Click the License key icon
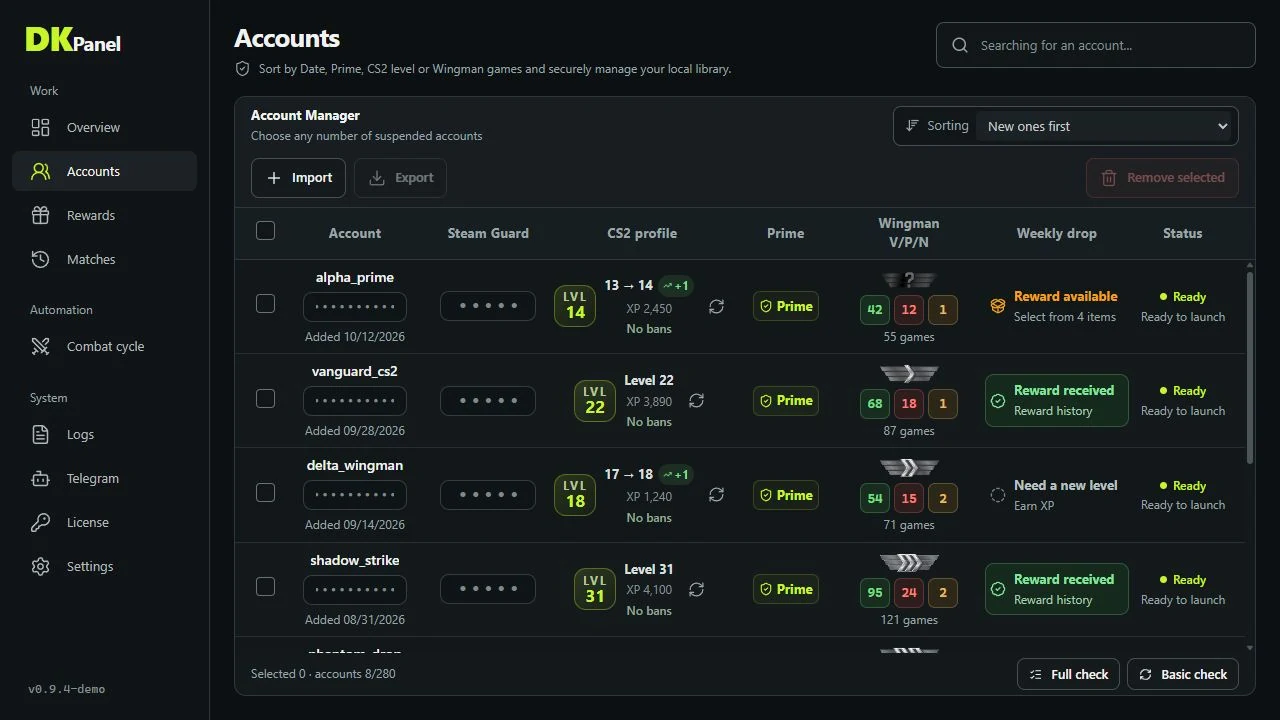The height and width of the screenshot is (720, 1280). [x=40, y=522]
